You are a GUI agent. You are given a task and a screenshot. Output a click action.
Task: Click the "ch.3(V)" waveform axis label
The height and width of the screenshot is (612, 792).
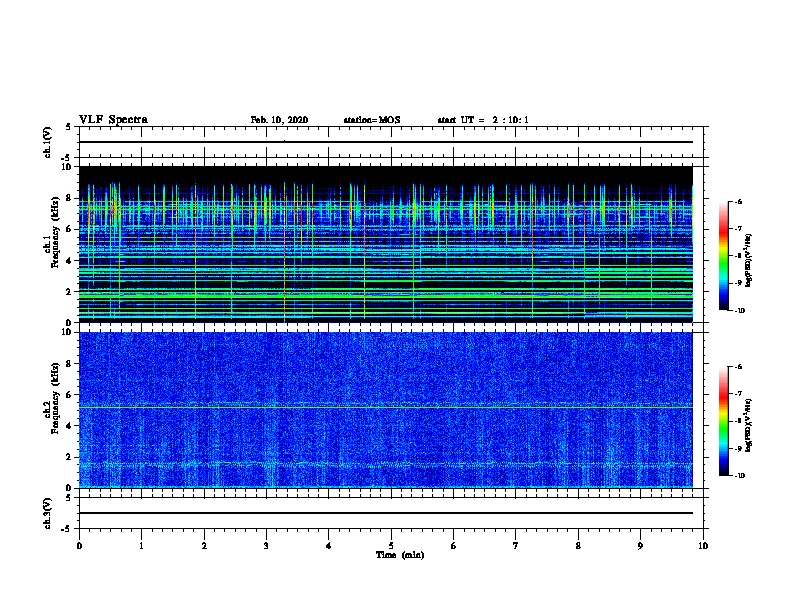tap(48, 513)
